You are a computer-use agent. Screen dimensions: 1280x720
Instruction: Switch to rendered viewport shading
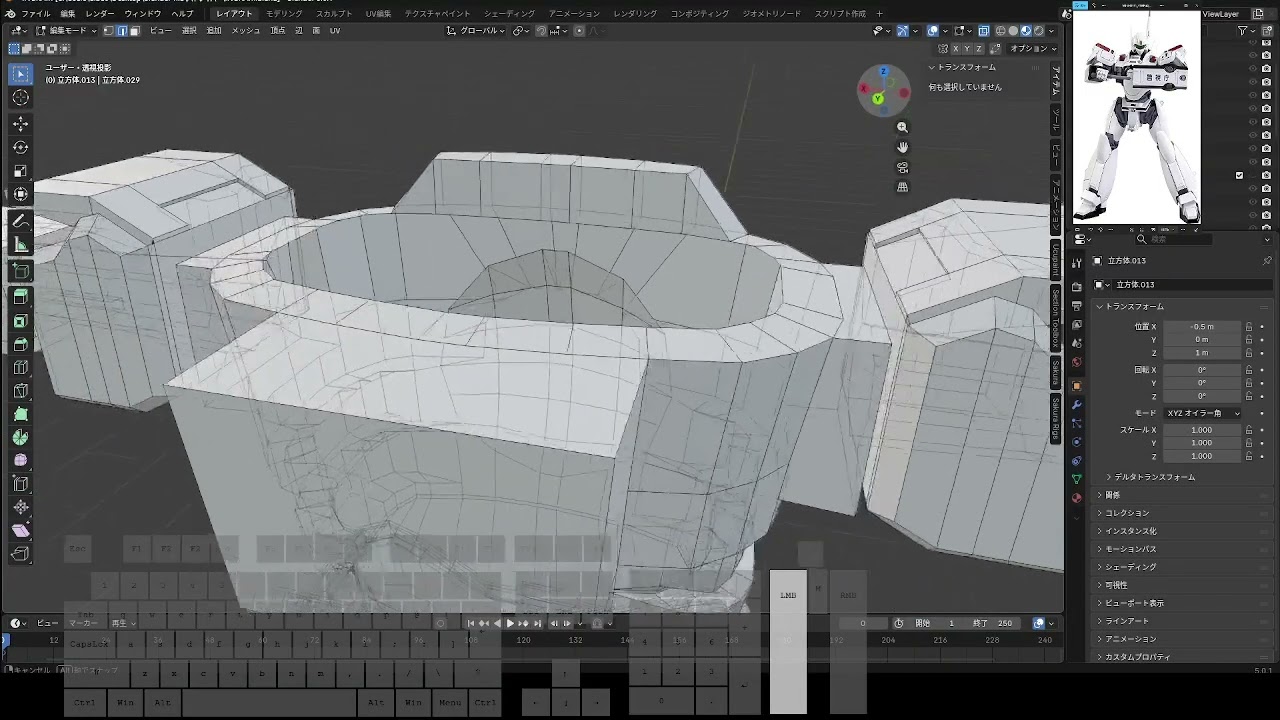(1038, 31)
